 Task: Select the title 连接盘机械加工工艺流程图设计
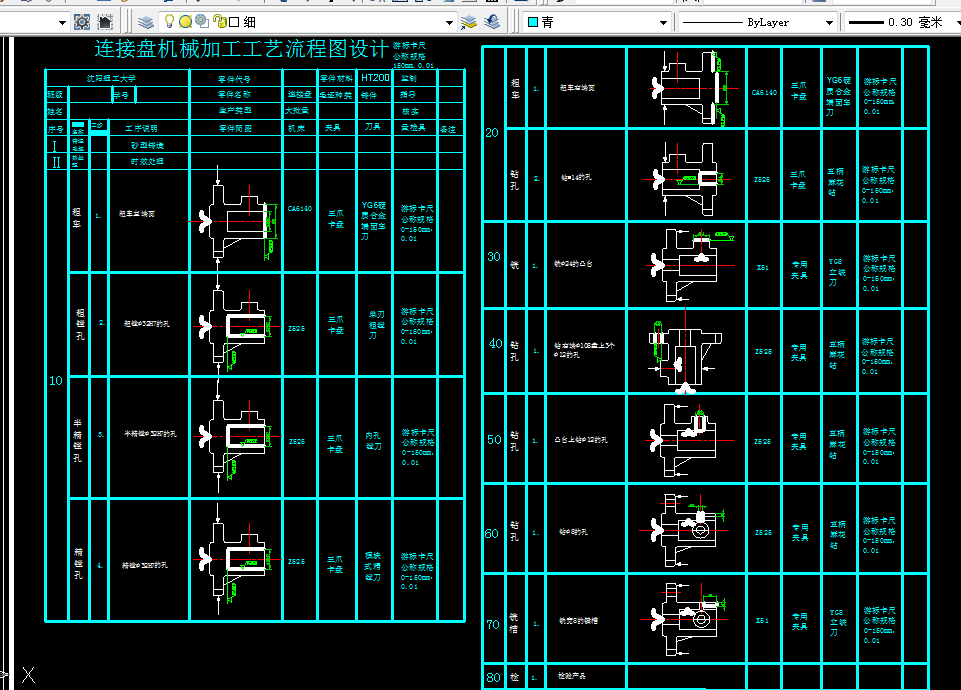coord(241,49)
